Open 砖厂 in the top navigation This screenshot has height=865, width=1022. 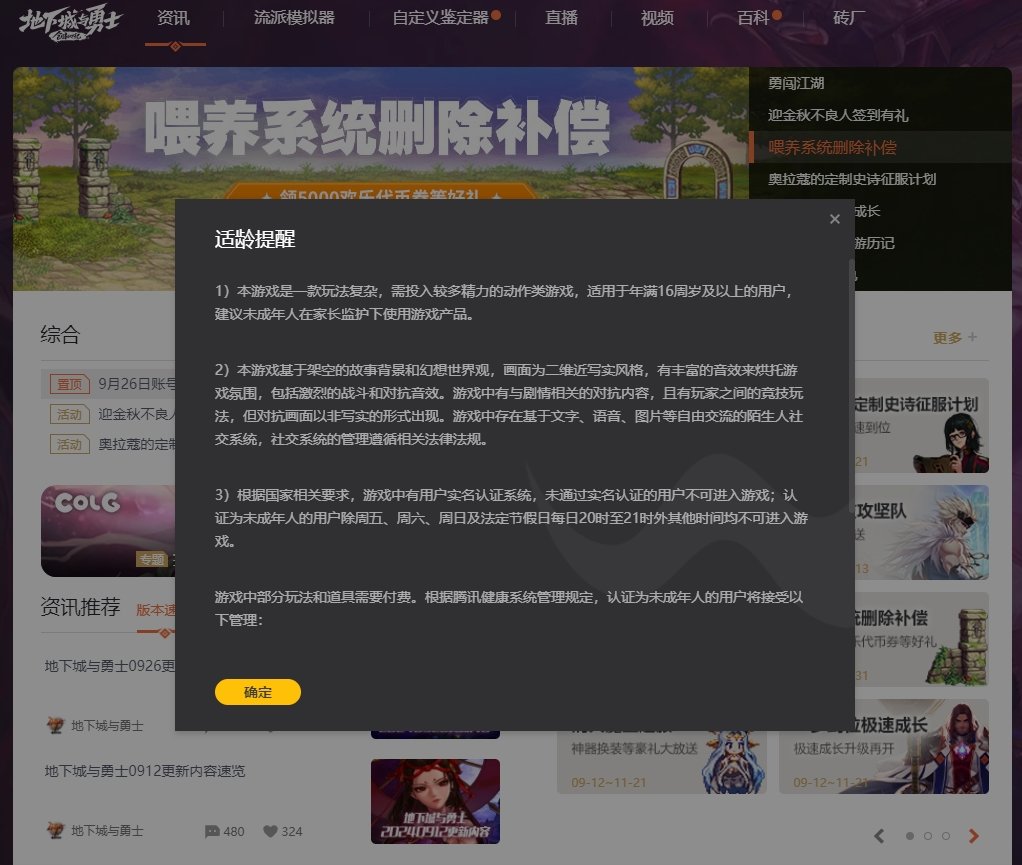[849, 18]
